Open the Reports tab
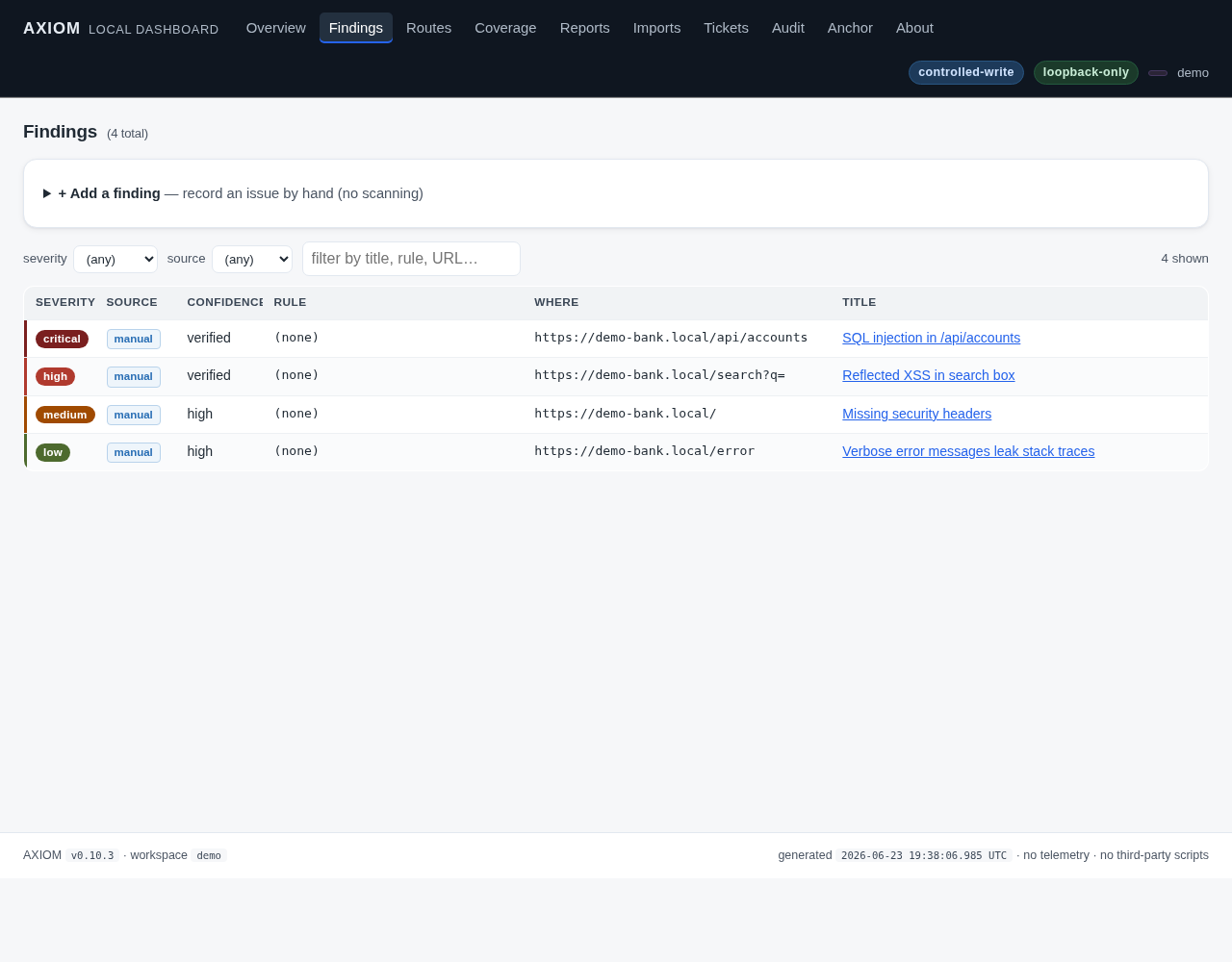This screenshot has width=1232, height=962. tap(585, 28)
